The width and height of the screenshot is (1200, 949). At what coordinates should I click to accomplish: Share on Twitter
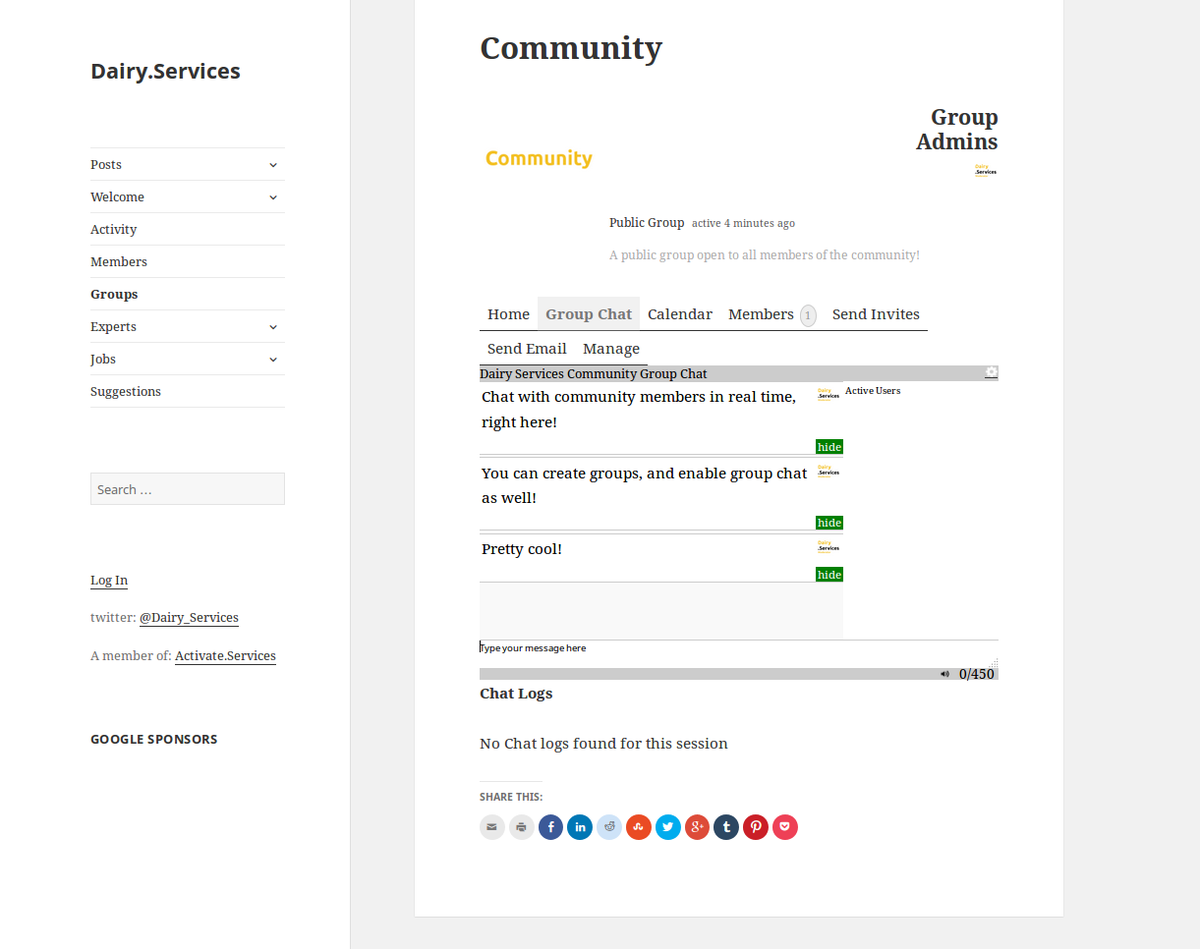(x=668, y=827)
